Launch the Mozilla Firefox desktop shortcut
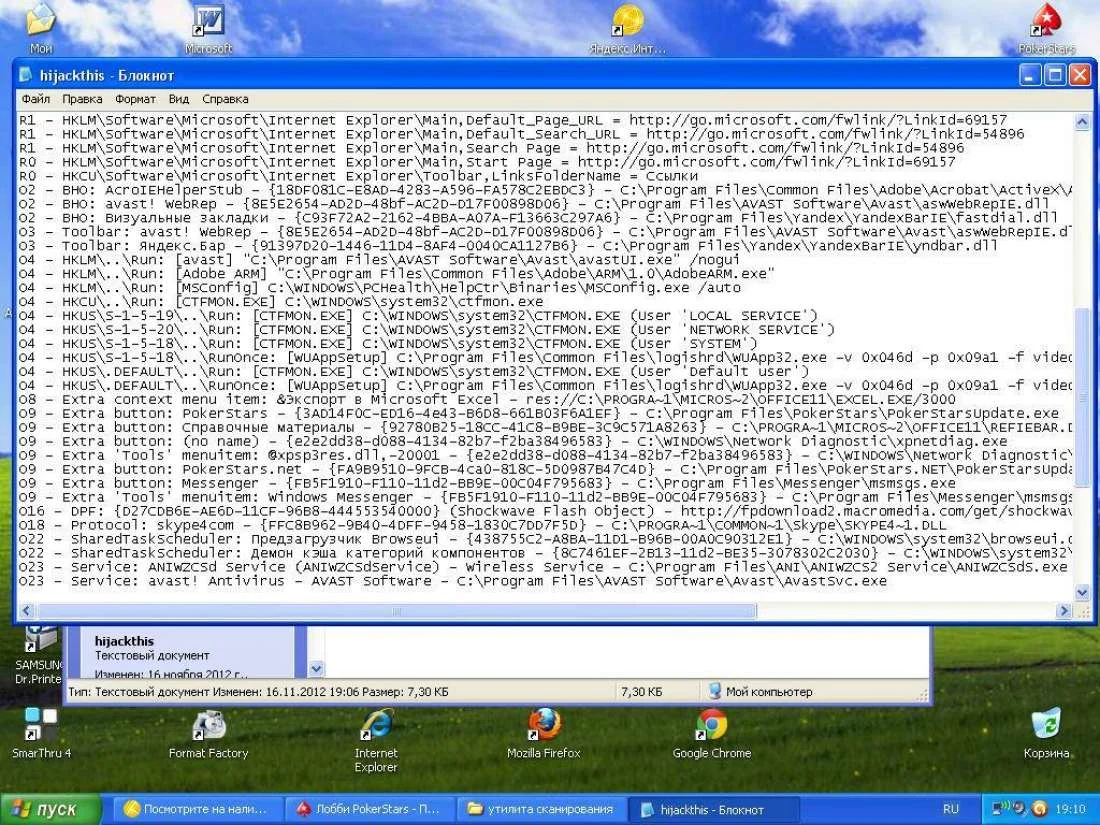The height and width of the screenshot is (825, 1100). click(x=544, y=733)
